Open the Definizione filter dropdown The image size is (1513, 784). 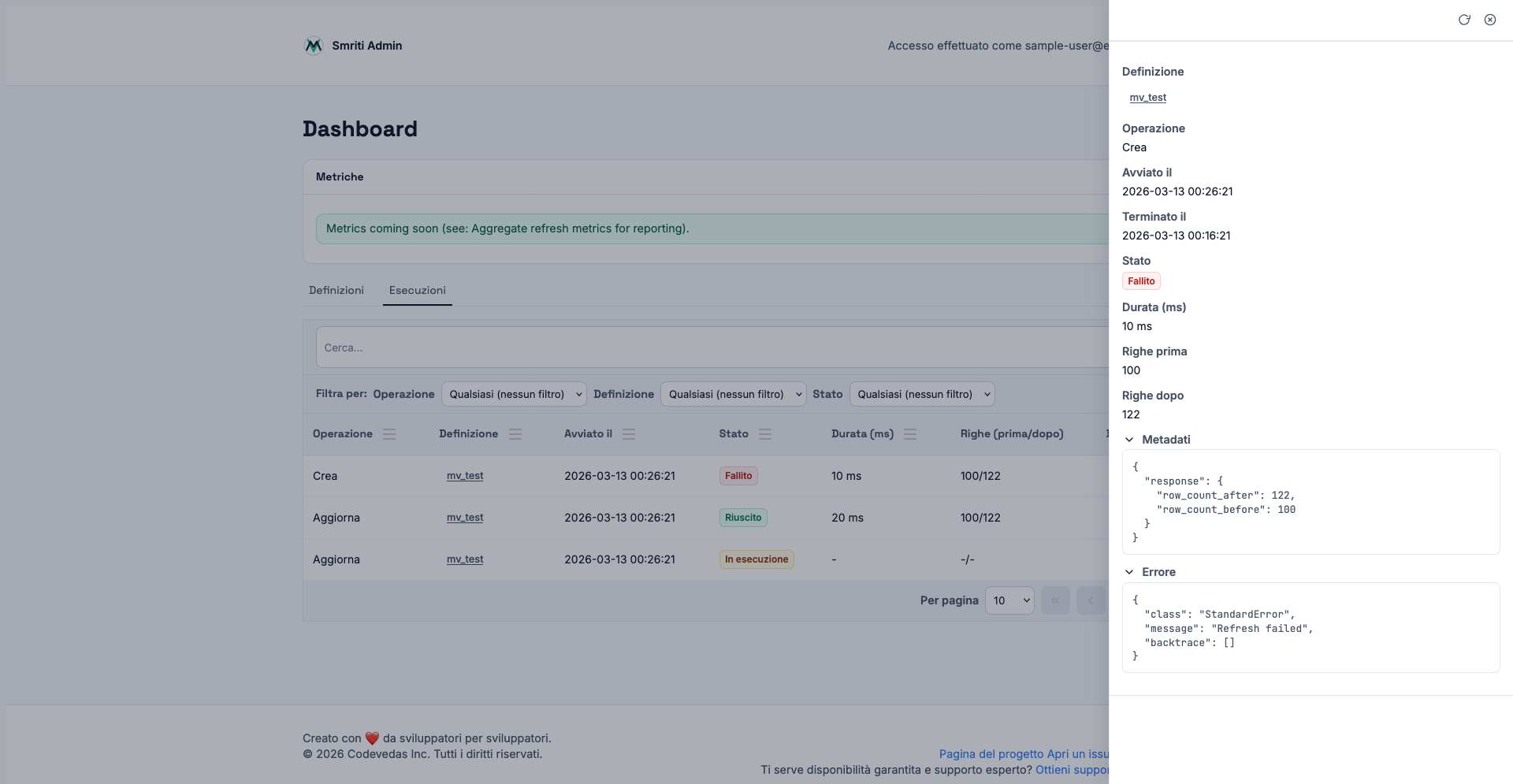(x=733, y=394)
